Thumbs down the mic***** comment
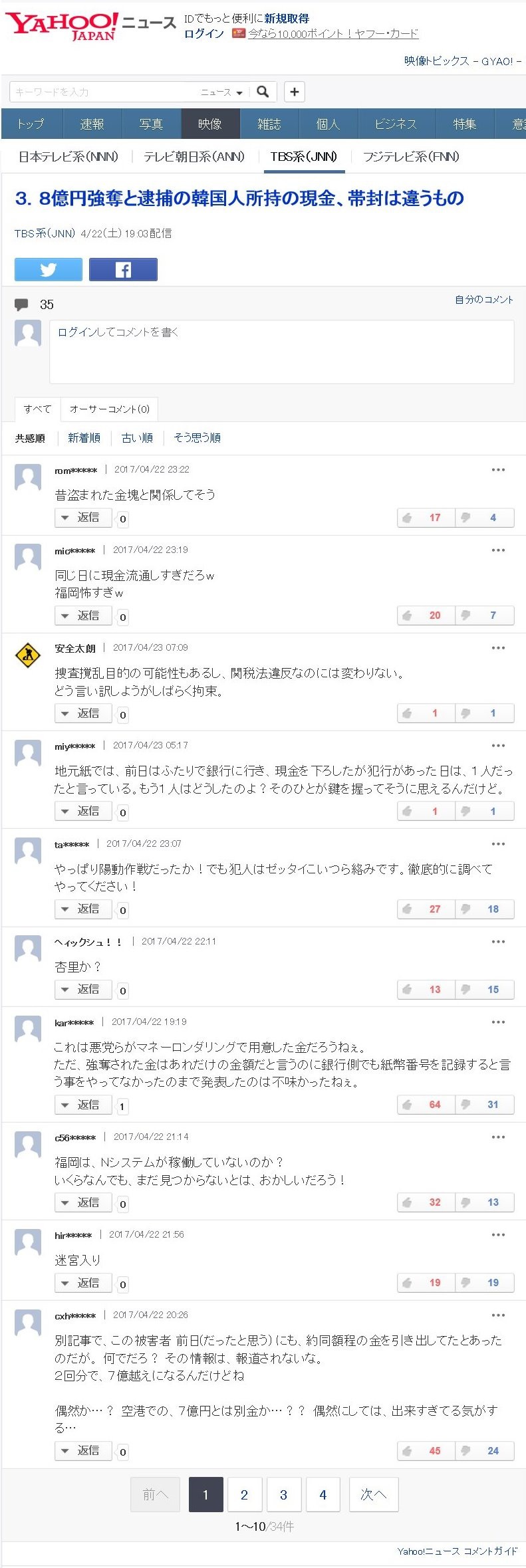The width and height of the screenshot is (526, 1568). (484, 616)
